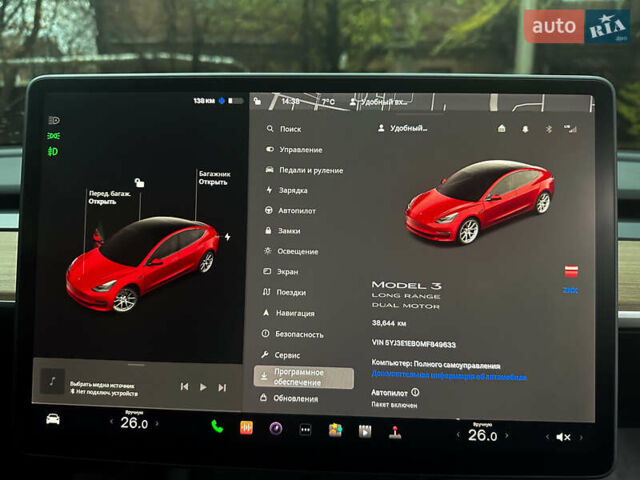Open the Безопасность safety settings
The width and height of the screenshot is (640, 480).
click(x=292, y=334)
